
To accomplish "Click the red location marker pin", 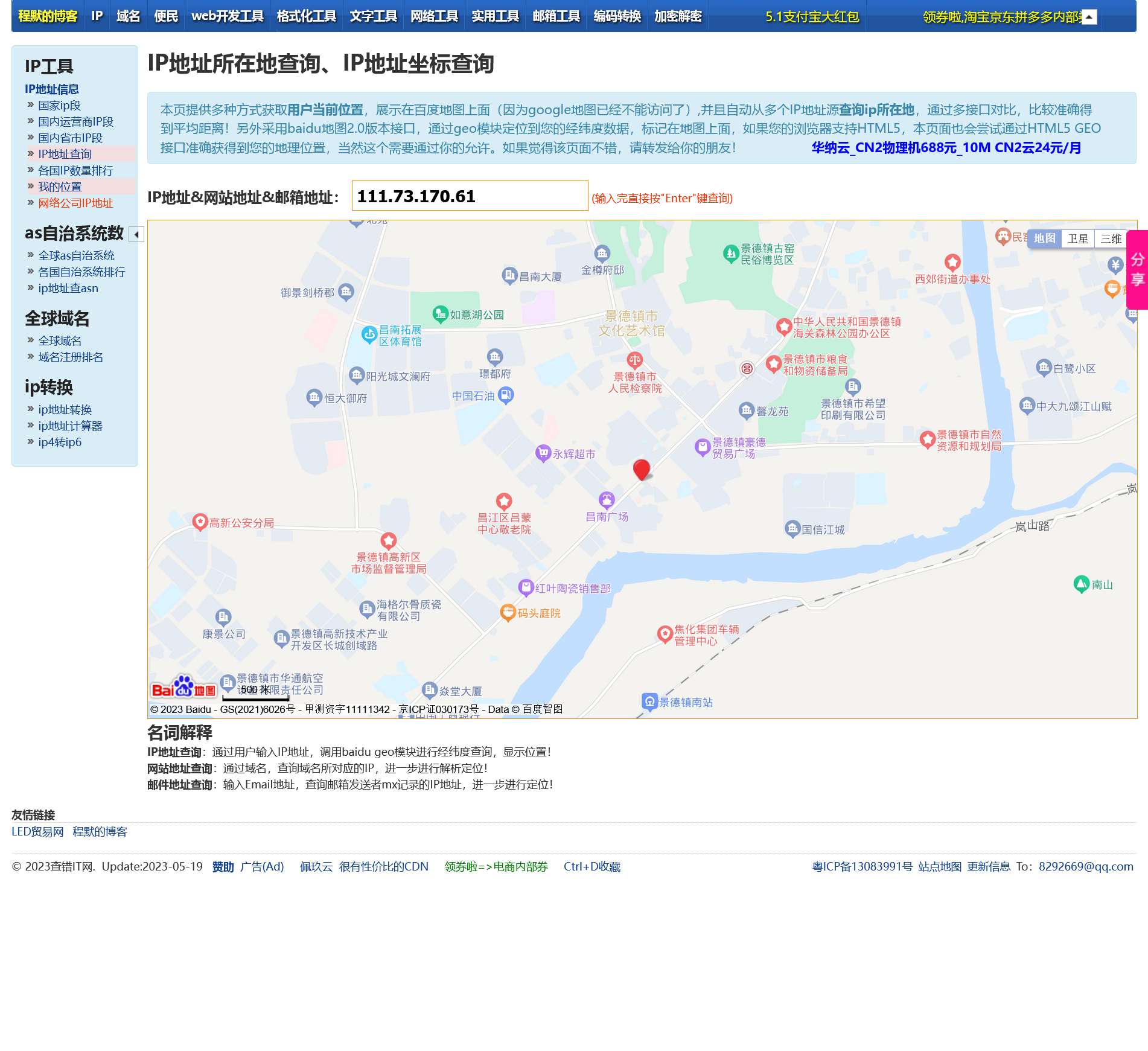I will (x=641, y=469).
